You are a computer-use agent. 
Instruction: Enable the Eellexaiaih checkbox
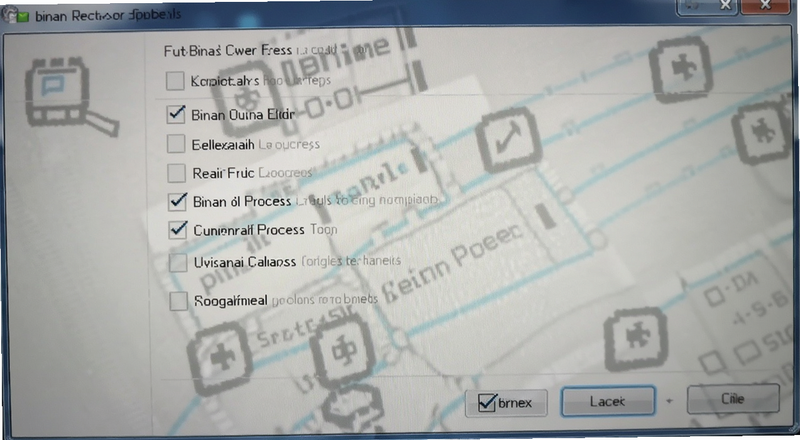tap(176, 144)
